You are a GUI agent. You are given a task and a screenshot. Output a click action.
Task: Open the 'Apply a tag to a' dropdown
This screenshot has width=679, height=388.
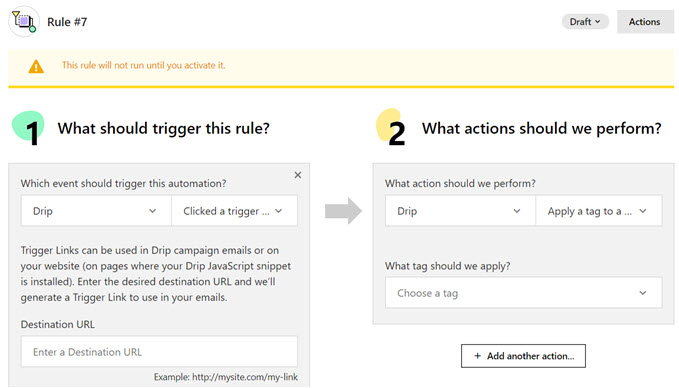599,211
